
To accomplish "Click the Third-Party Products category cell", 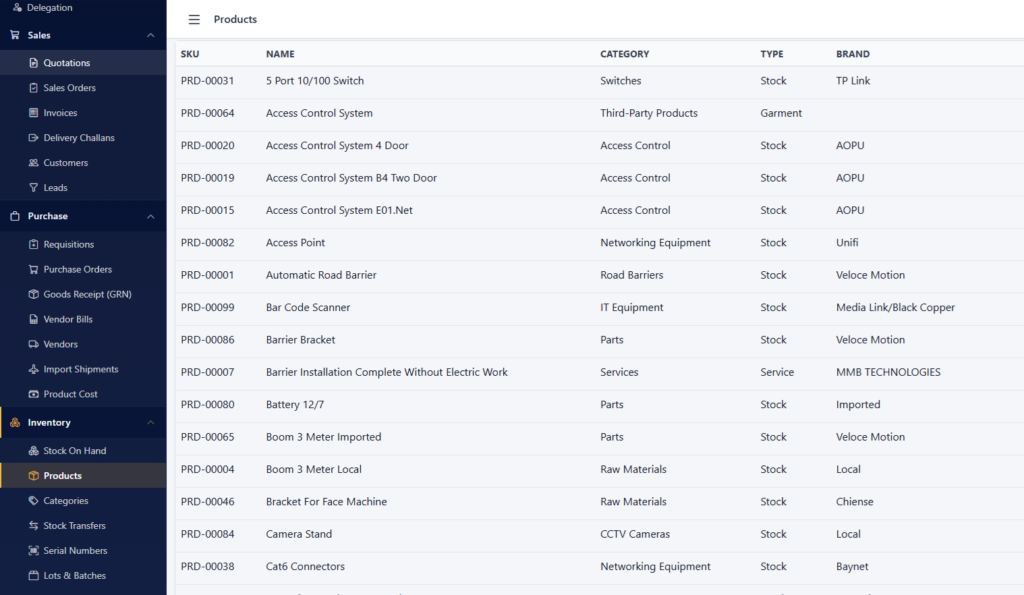I will coord(648,113).
